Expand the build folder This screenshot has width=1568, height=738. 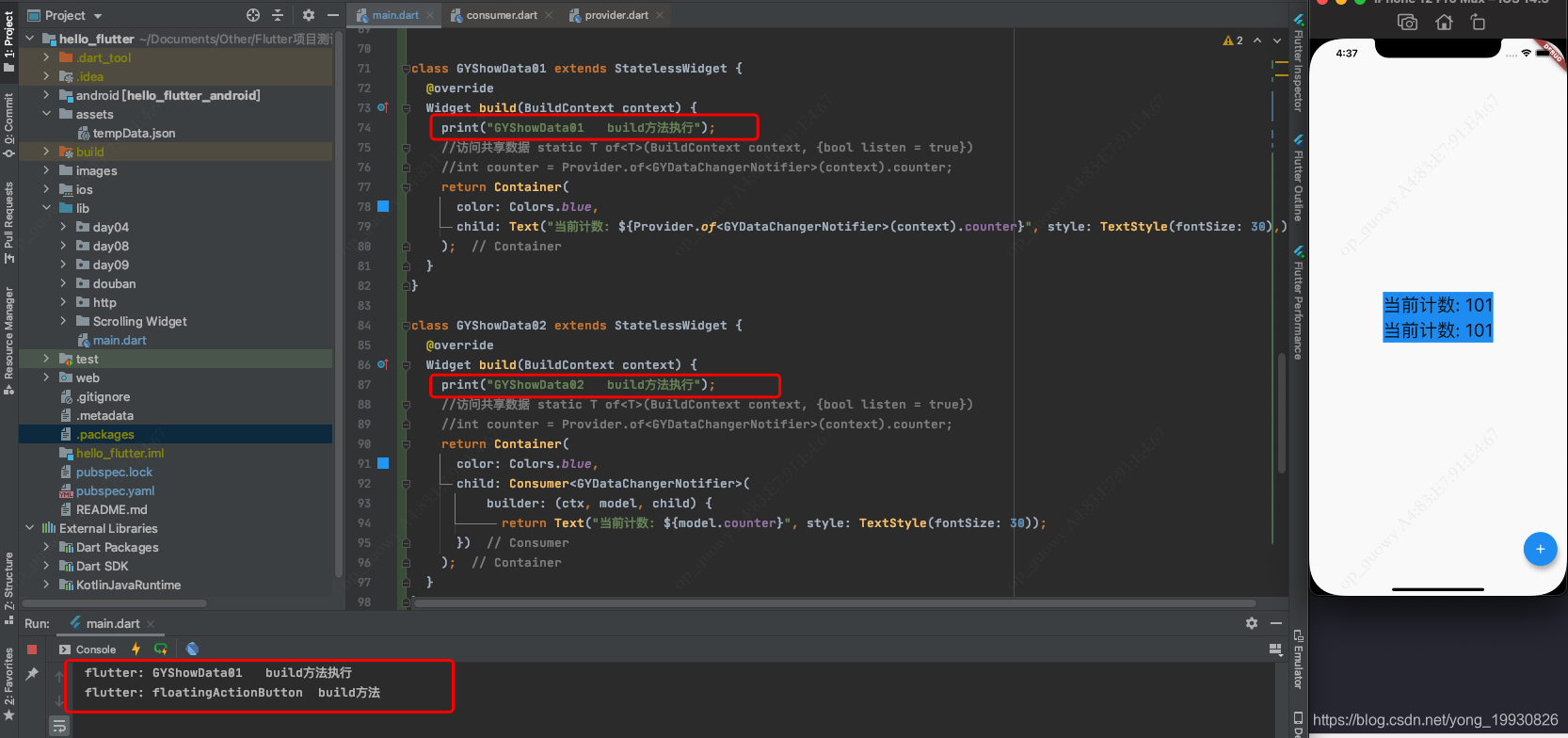[46, 152]
